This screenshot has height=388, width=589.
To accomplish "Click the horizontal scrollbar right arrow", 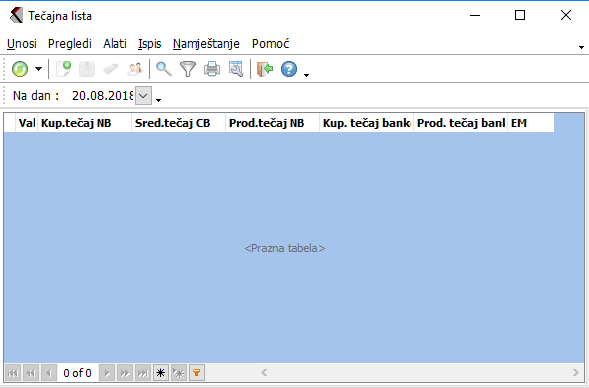I will pos(575,373).
